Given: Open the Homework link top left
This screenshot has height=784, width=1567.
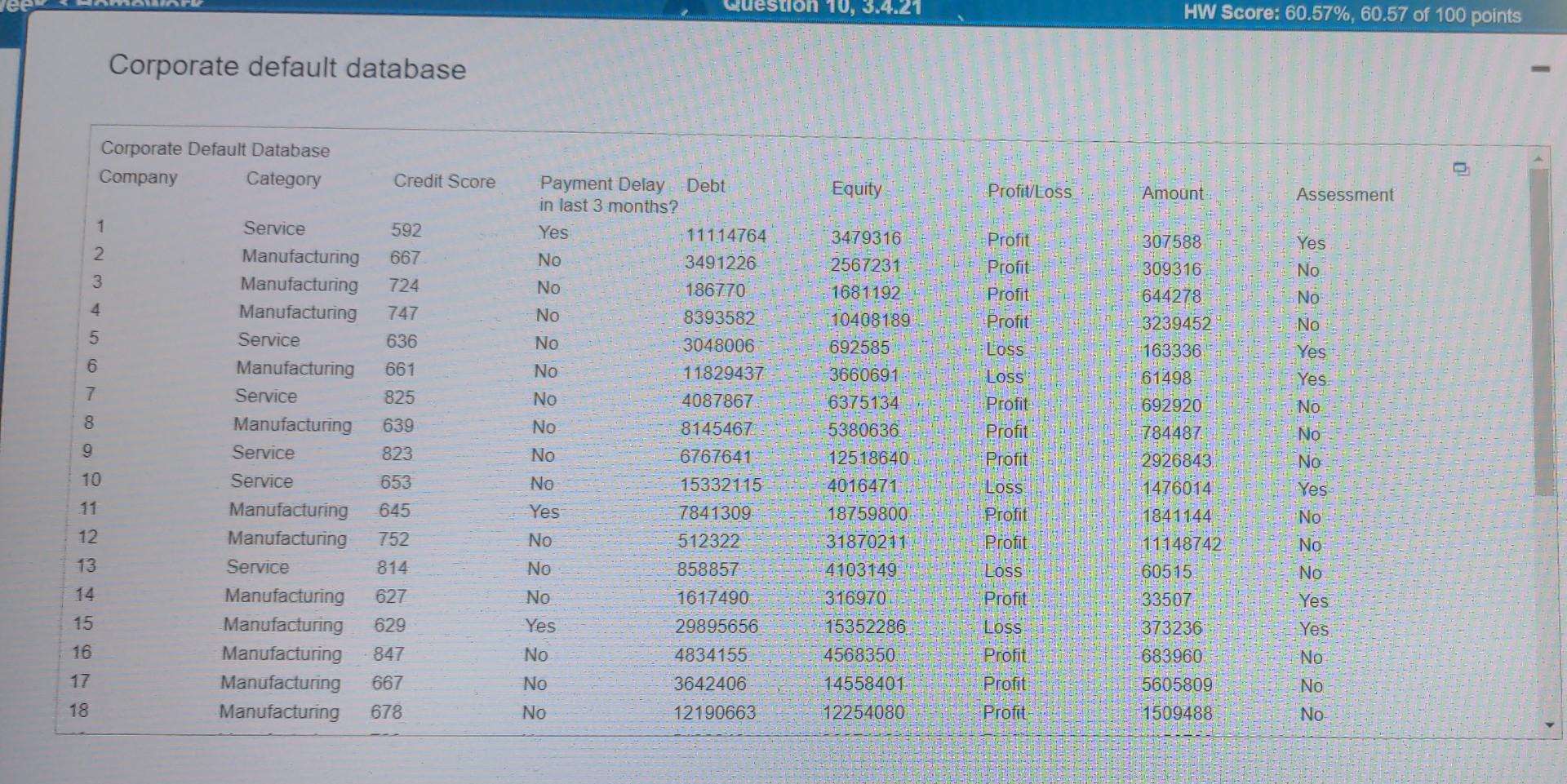Looking at the screenshot, I should tap(131, 5).
